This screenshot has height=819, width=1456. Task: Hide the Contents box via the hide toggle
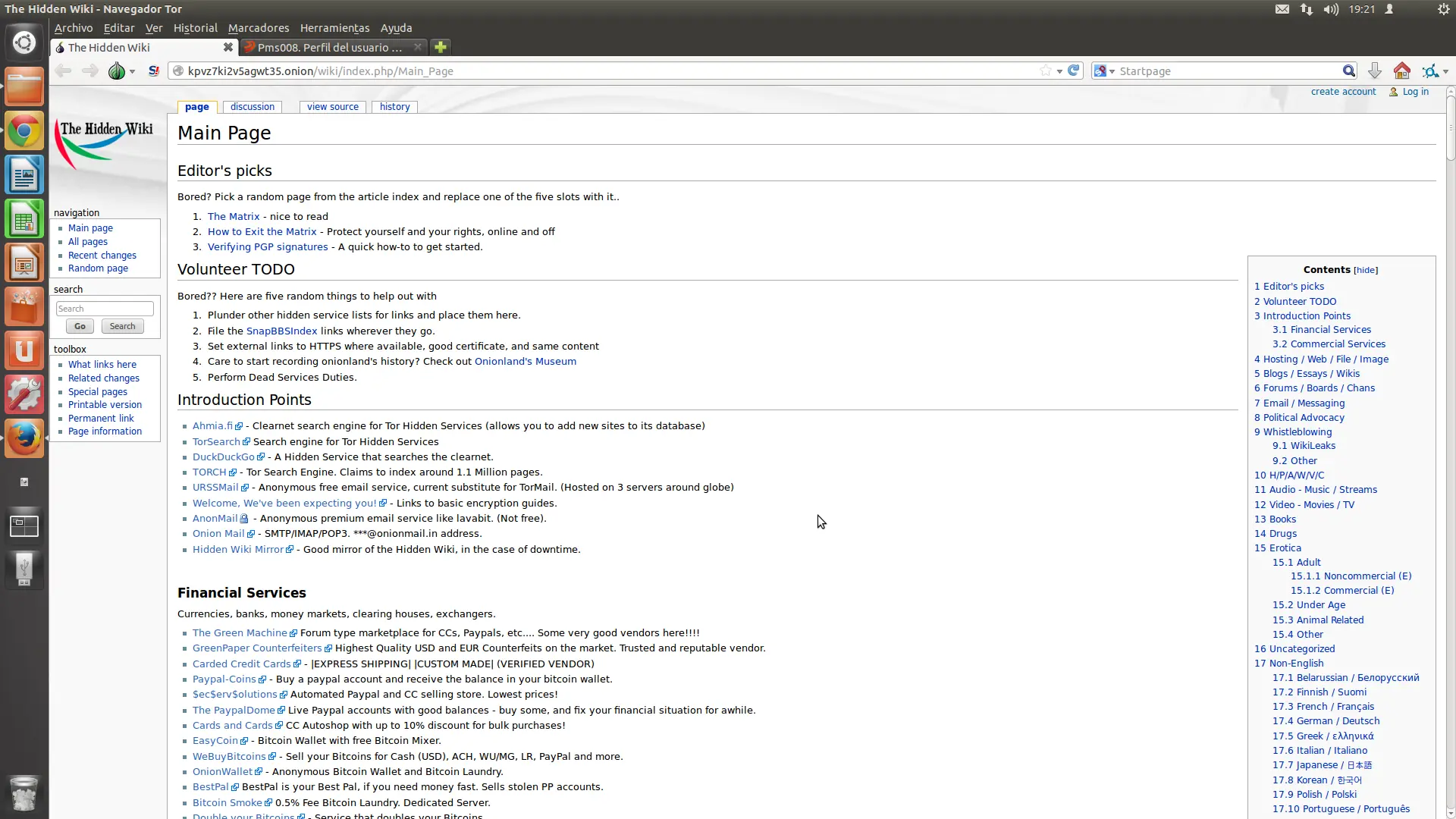click(1366, 270)
